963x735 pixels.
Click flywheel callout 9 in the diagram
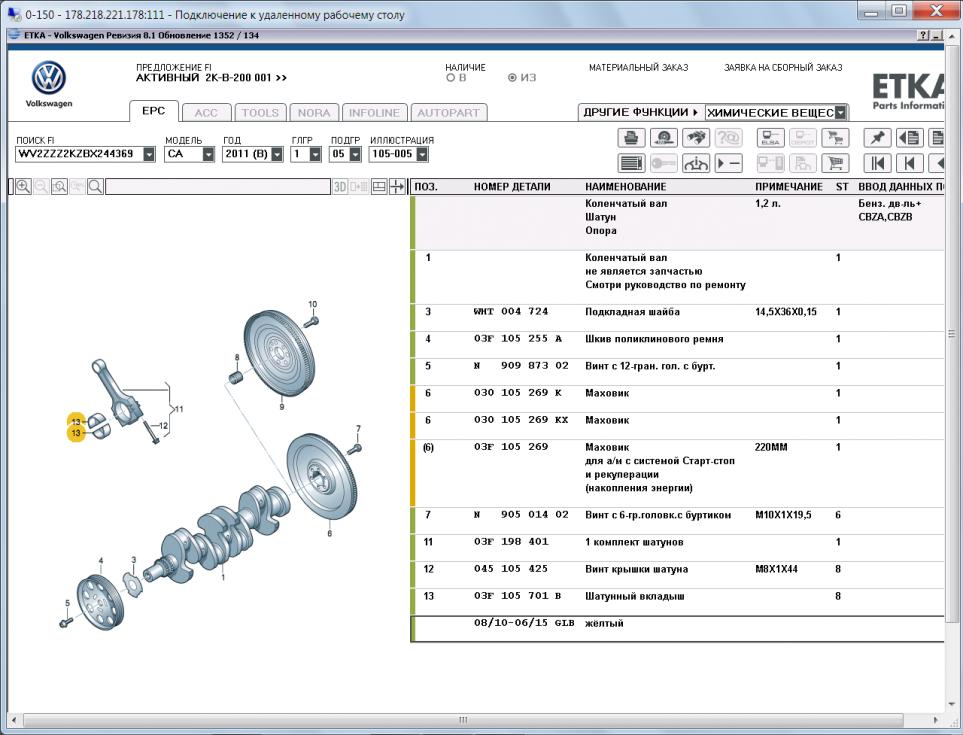pos(281,406)
